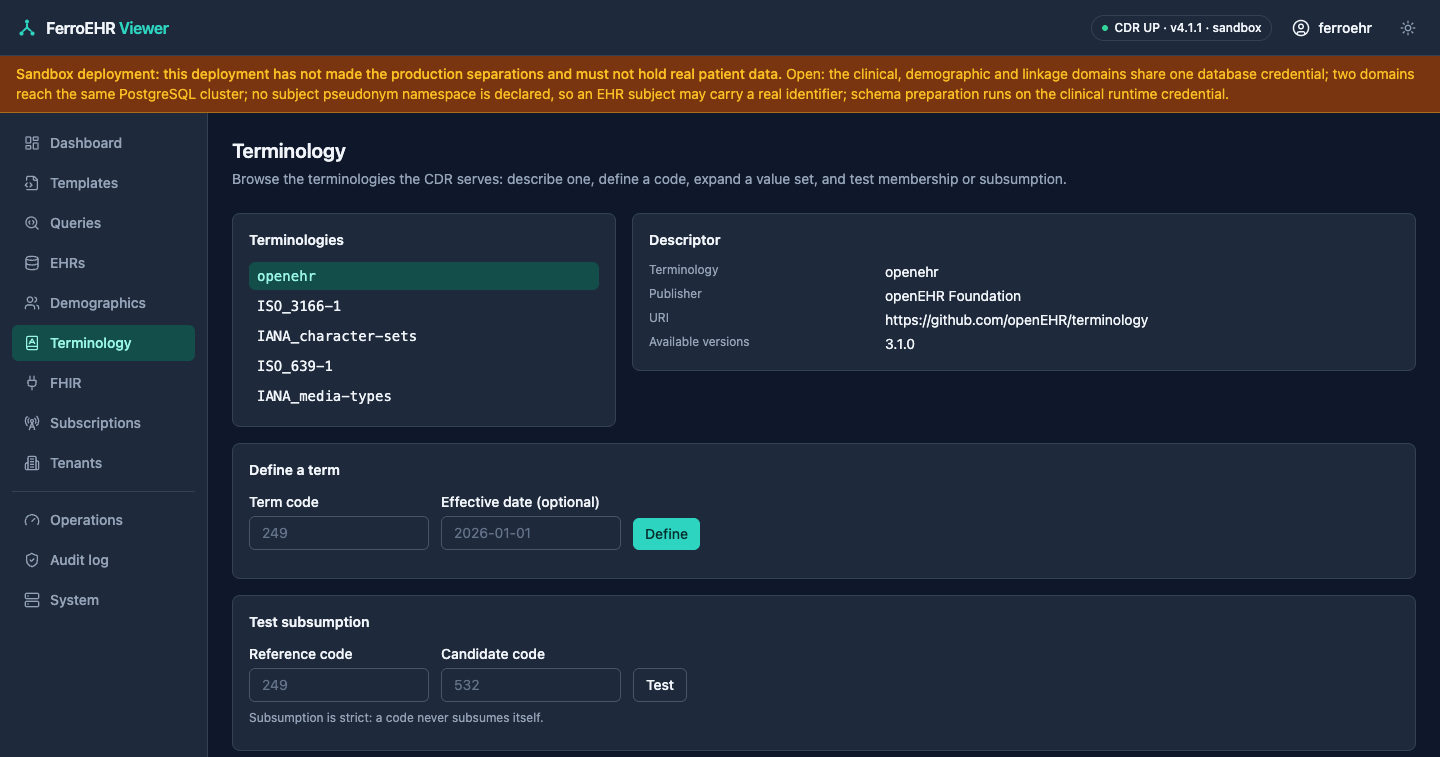Toggle the light/dark theme sun icon
The width and height of the screenshot is (1440, 757).
click(x=1408, y=28)
